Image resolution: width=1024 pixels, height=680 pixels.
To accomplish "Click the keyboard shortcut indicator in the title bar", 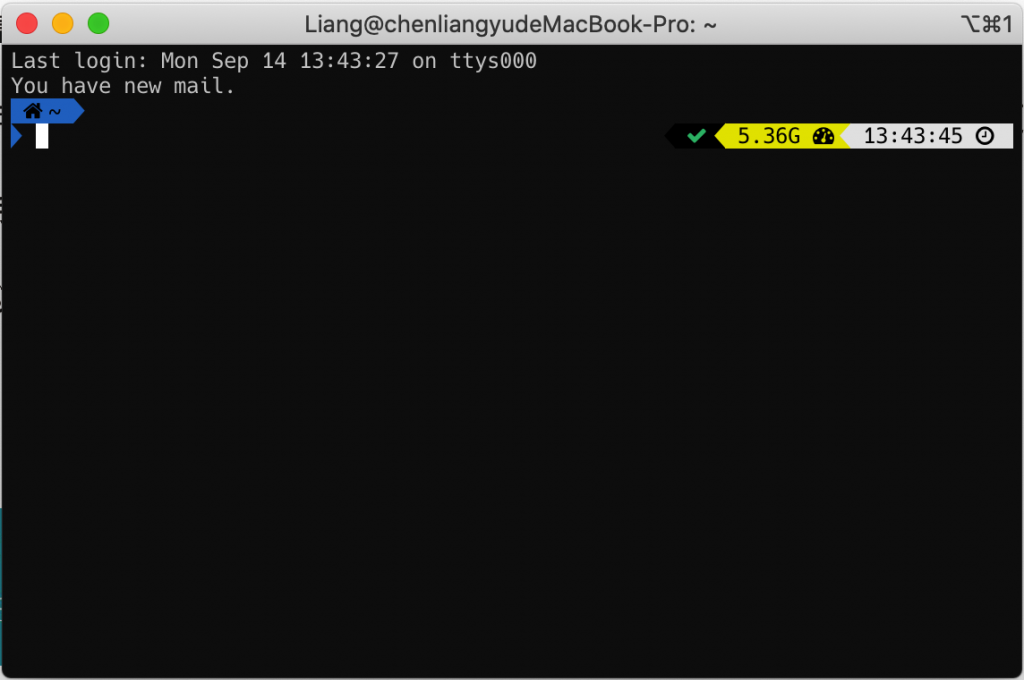I will tap(987, 24).
